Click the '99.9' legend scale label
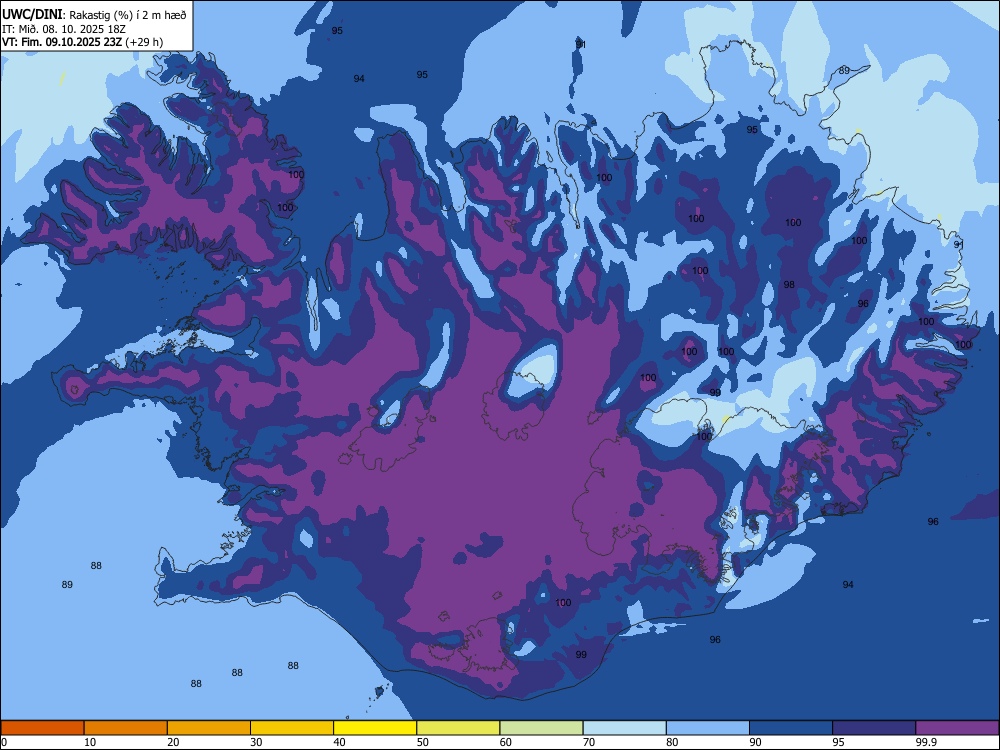The image size is (1000, 750). click(926, 742)
